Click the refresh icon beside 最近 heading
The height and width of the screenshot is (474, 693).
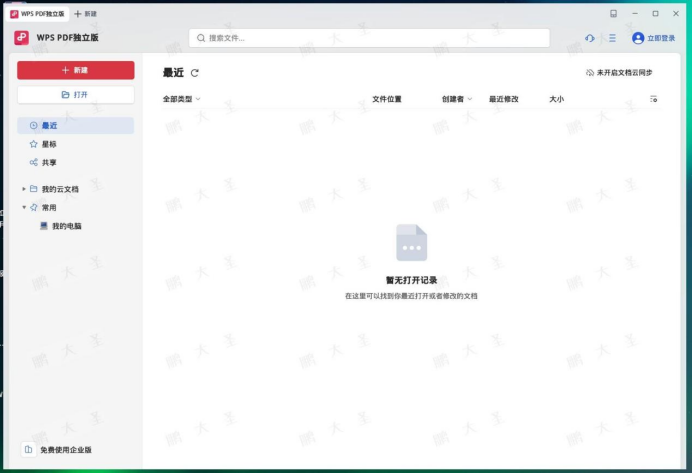[x=194, y=73]
